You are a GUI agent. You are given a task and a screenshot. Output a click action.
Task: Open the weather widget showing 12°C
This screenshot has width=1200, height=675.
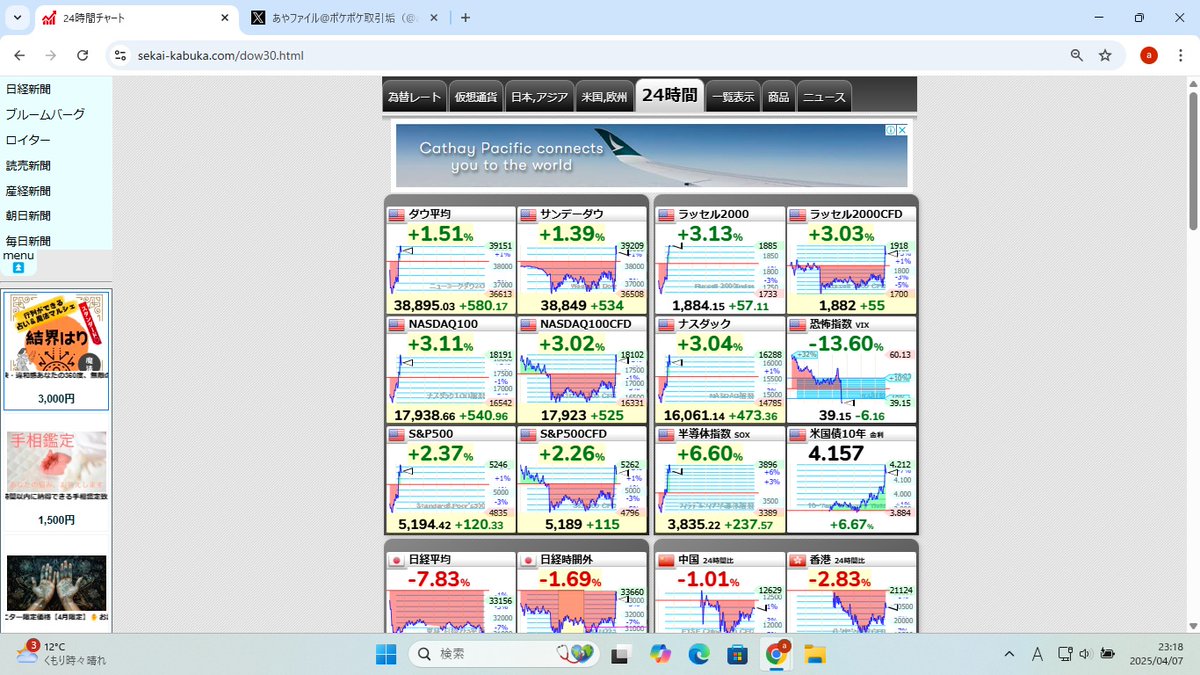(x=62, y=654)
